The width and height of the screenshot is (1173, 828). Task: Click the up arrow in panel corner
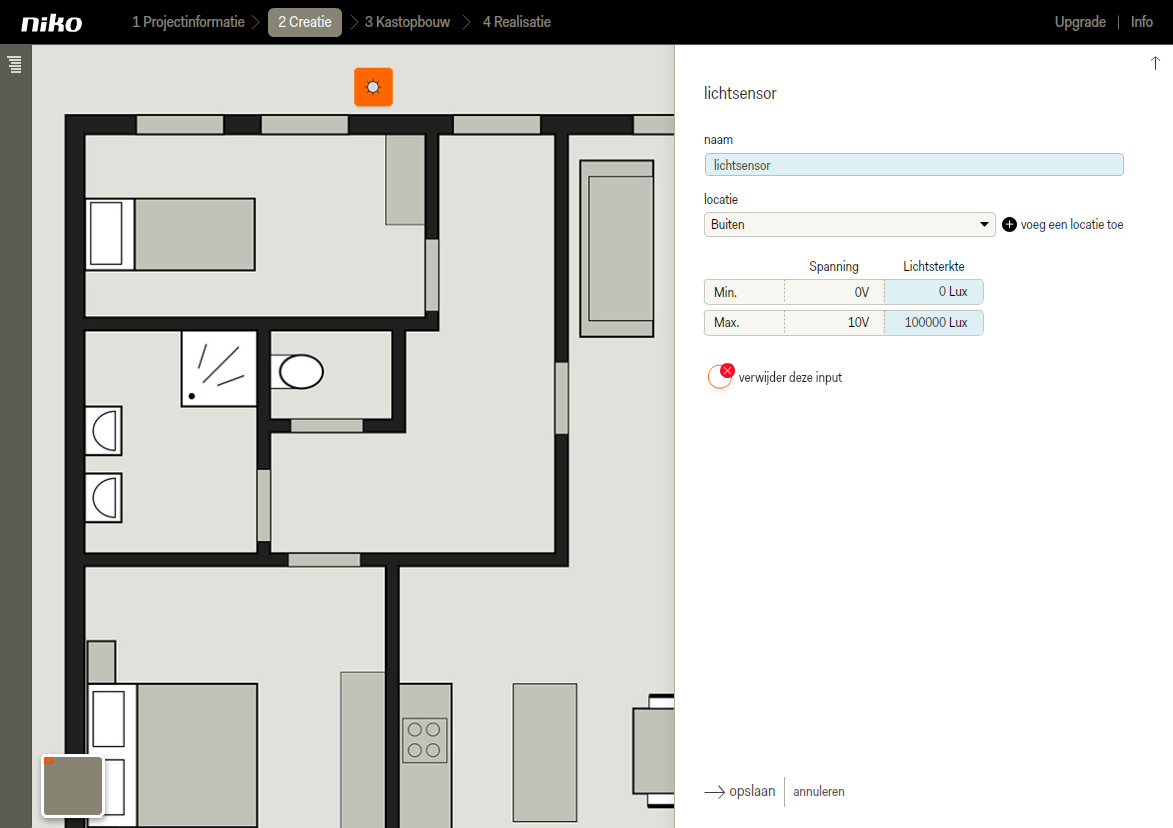1155,64
